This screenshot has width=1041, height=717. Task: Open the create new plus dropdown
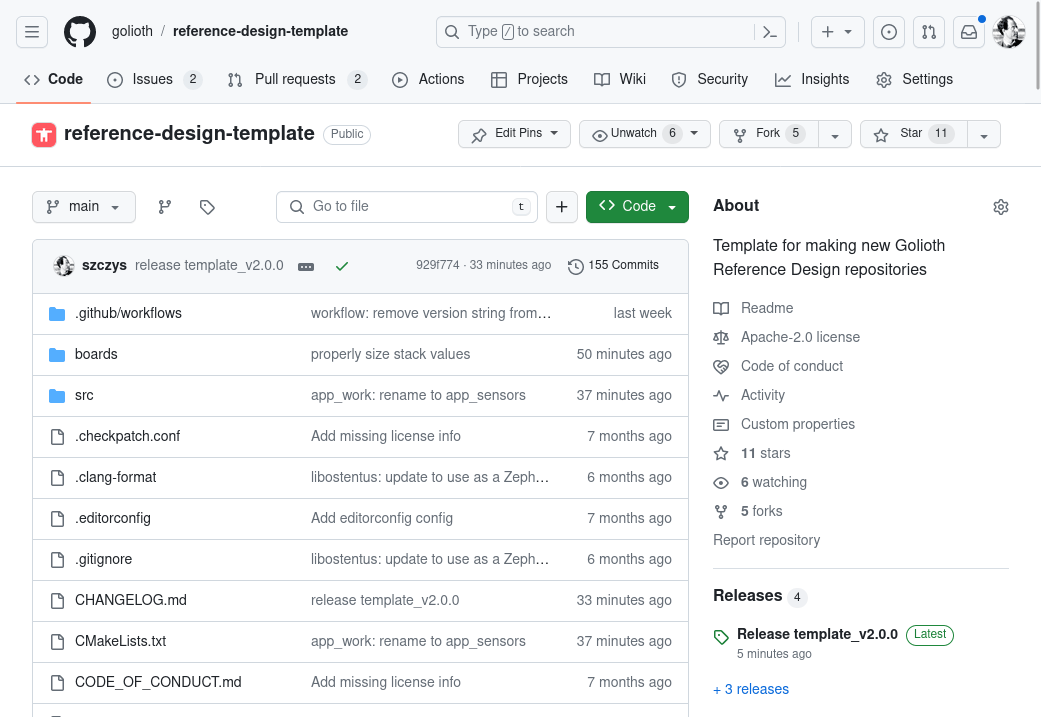point(837,32)
